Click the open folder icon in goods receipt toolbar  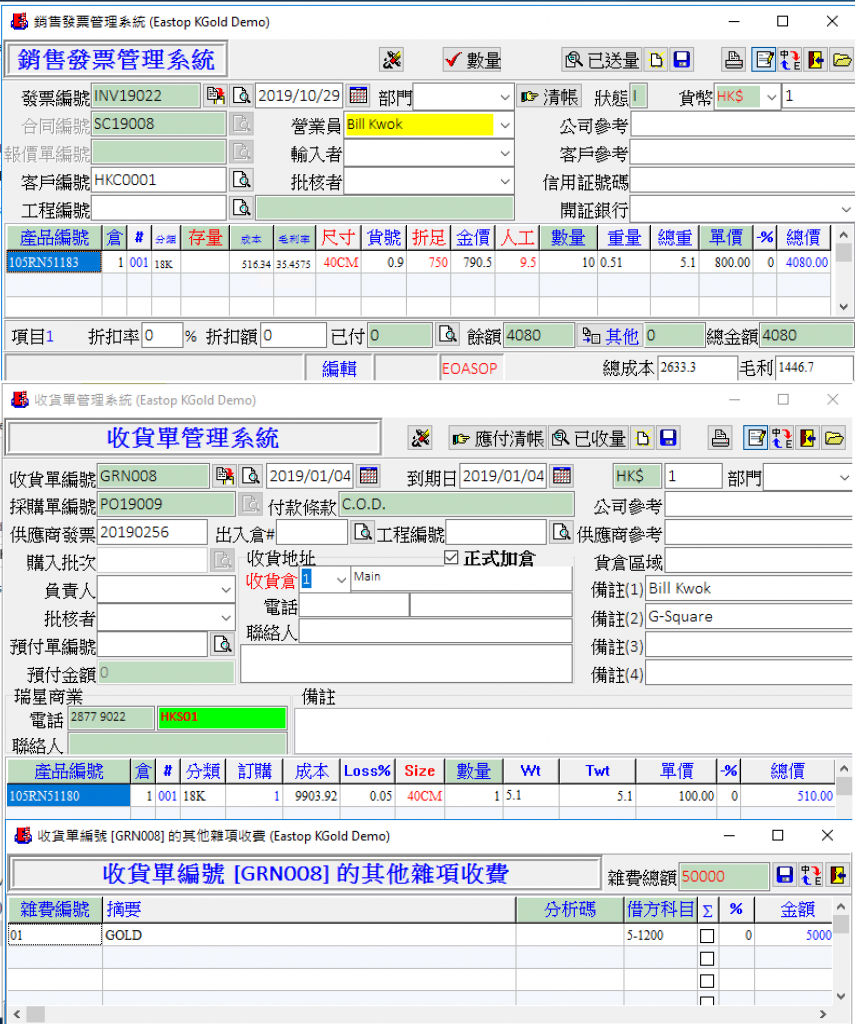[834, 438]
